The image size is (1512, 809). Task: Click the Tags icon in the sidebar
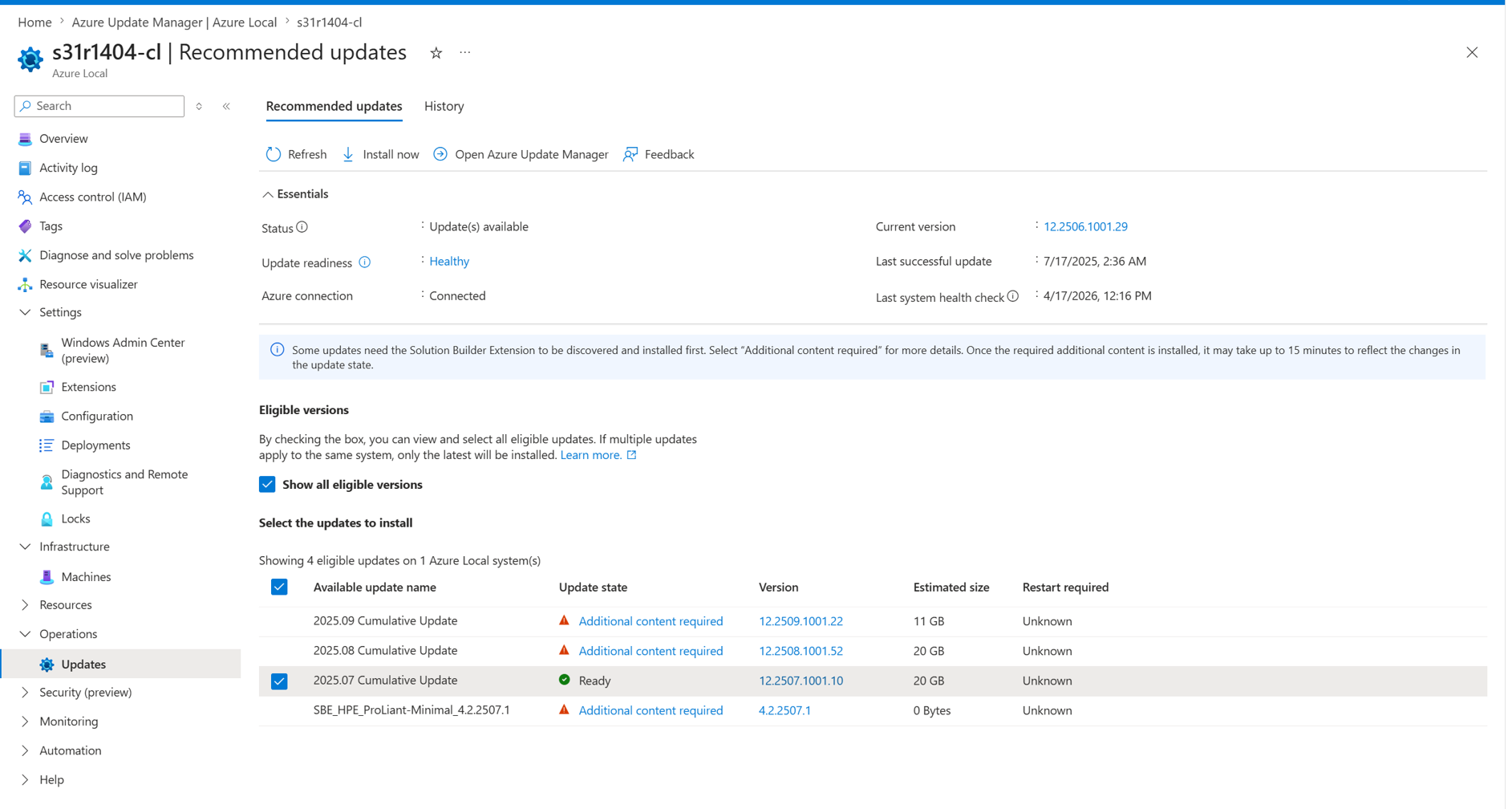point(25,226)
